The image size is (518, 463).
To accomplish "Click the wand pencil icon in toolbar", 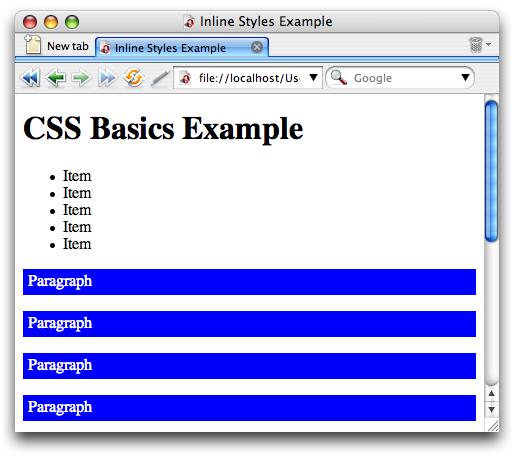I will (160, 79).
